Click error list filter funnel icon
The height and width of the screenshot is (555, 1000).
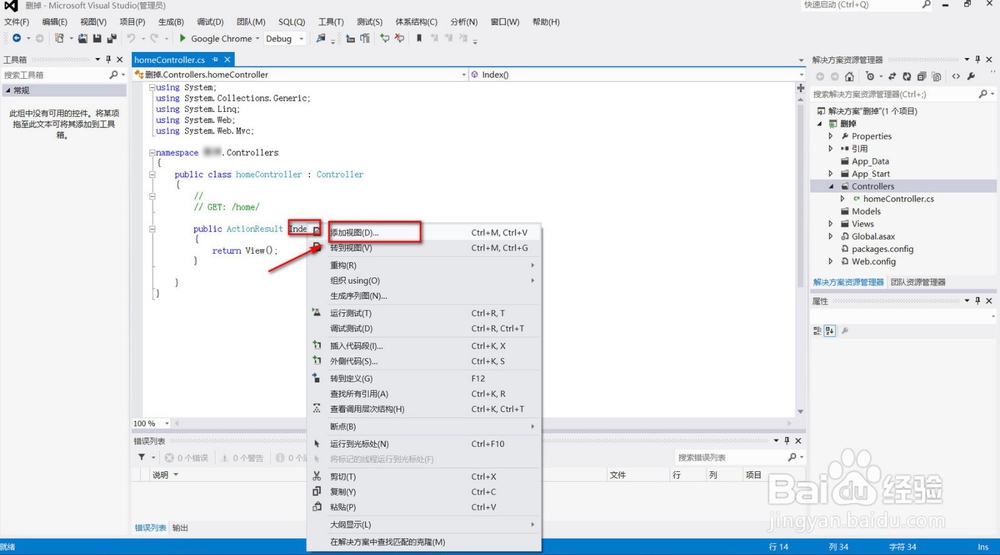[x=142, y=457]
